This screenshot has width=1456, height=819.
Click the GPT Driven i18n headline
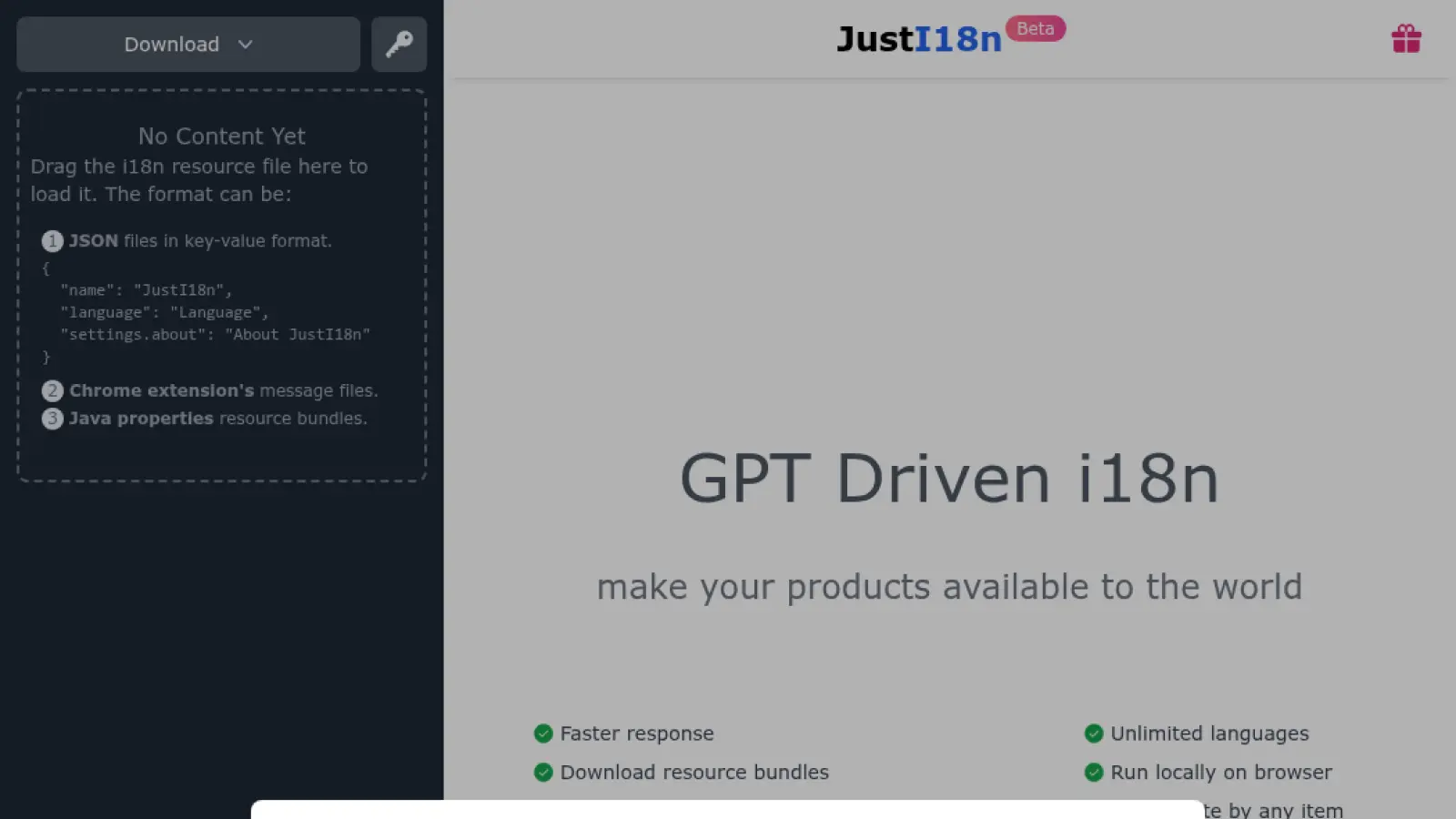point(949,477)
